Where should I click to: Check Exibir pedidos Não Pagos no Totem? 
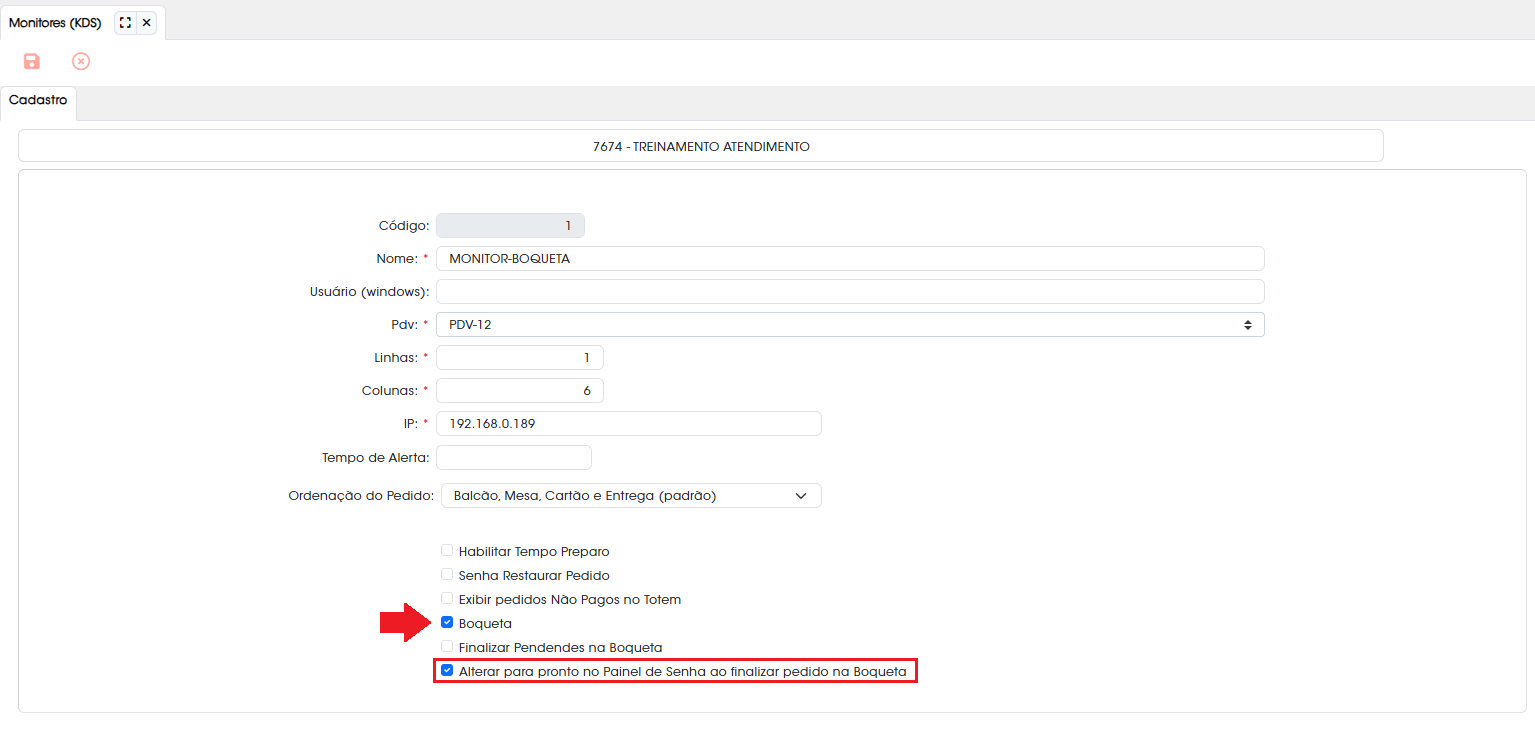pyautogui.click(x=447, y=598)
